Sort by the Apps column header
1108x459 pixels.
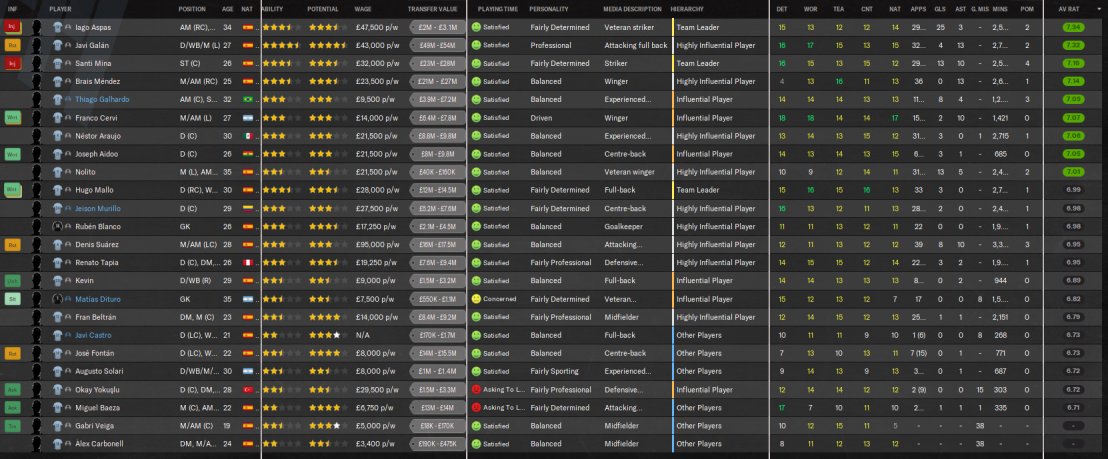918,9
